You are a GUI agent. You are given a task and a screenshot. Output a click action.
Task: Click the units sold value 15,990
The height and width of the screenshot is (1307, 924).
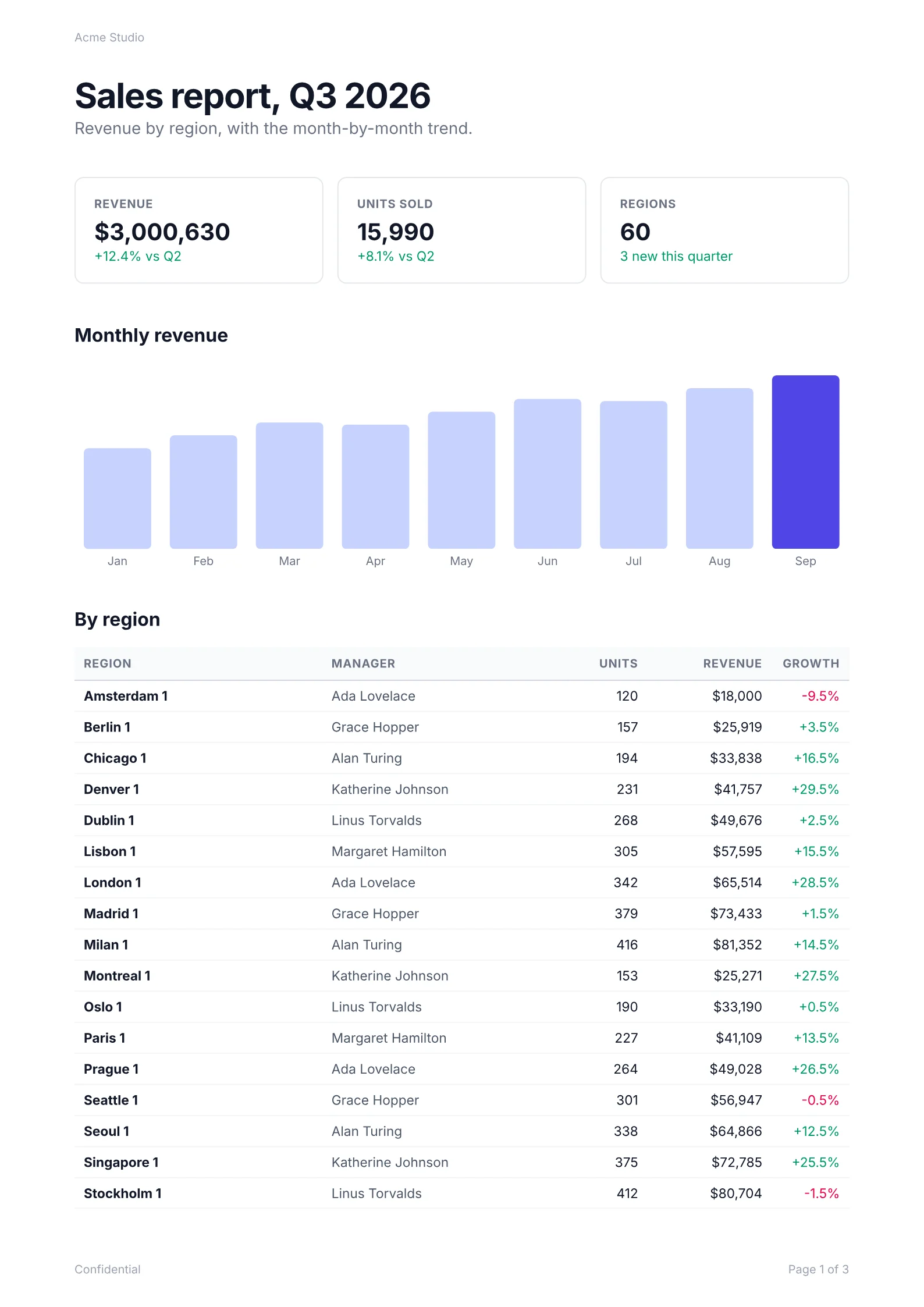coord(396,232)
